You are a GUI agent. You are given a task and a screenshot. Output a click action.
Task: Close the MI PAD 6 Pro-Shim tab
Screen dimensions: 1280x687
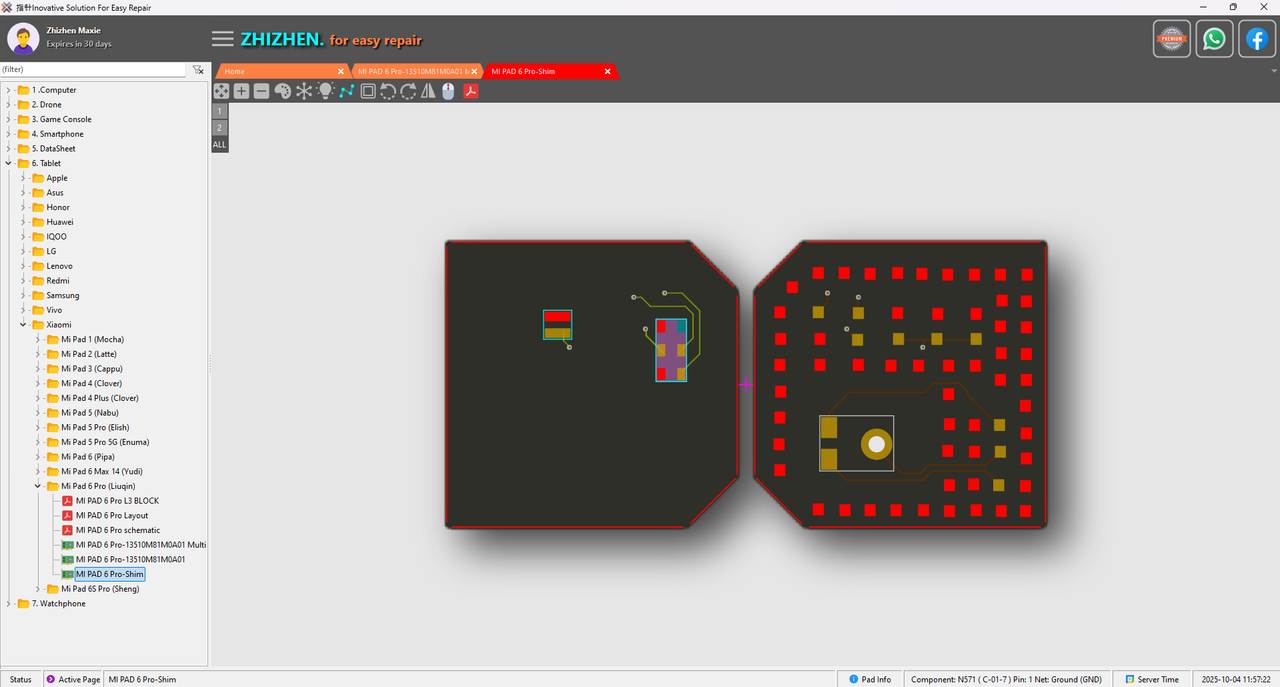click(x=607, y=71)
